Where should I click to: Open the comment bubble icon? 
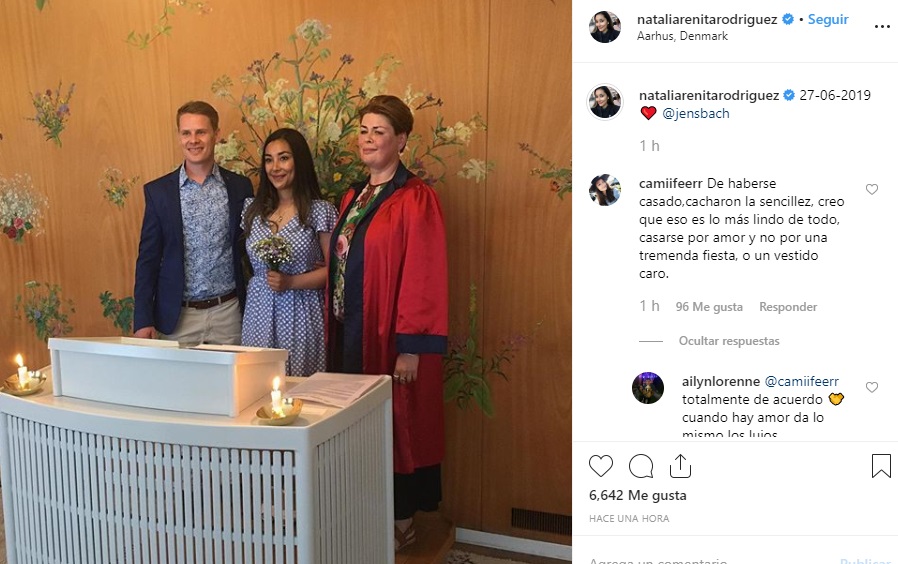click(641, 466)
